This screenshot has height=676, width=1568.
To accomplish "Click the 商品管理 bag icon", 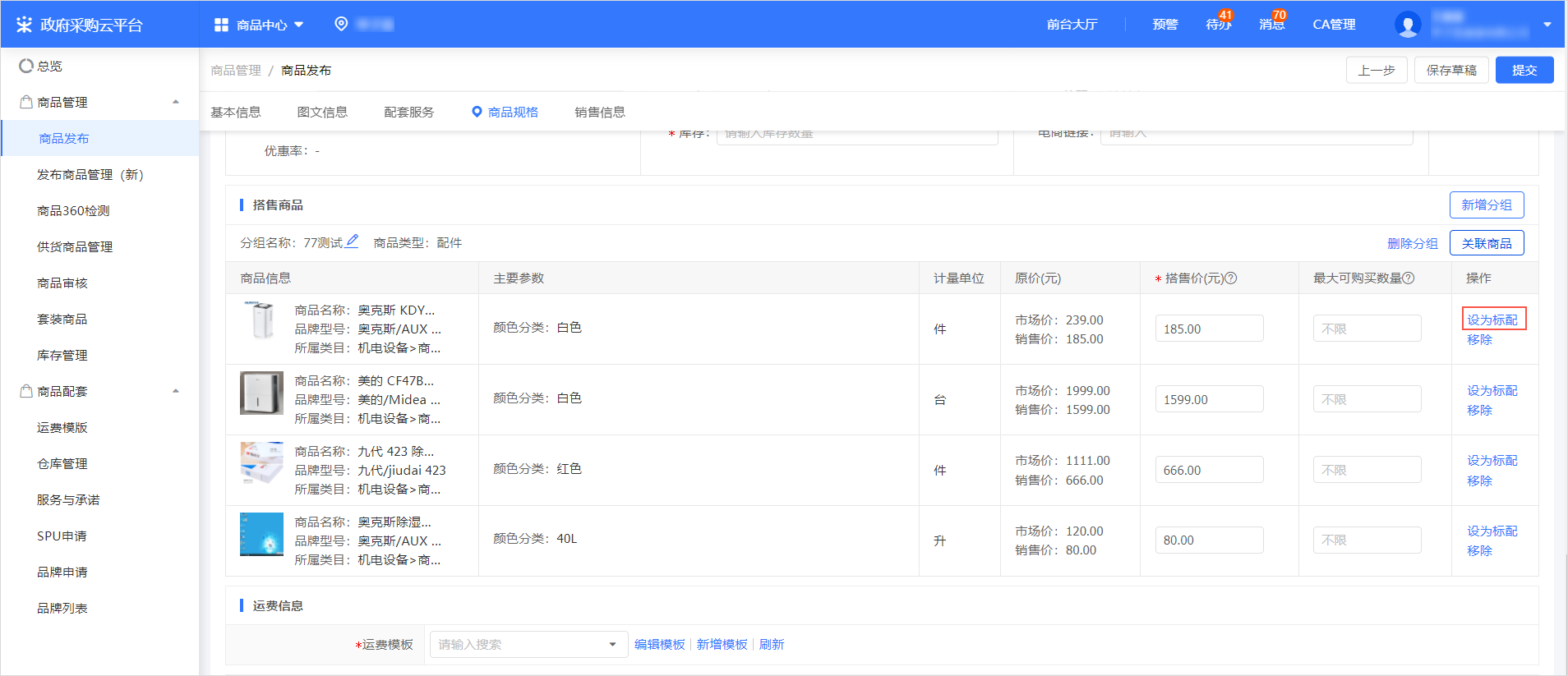I will click(26, 102).
